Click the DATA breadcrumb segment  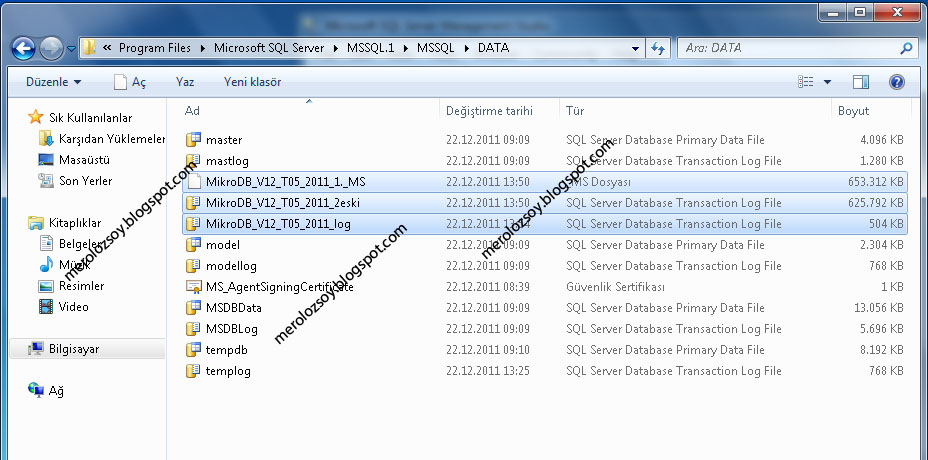(x=494, y=48)
